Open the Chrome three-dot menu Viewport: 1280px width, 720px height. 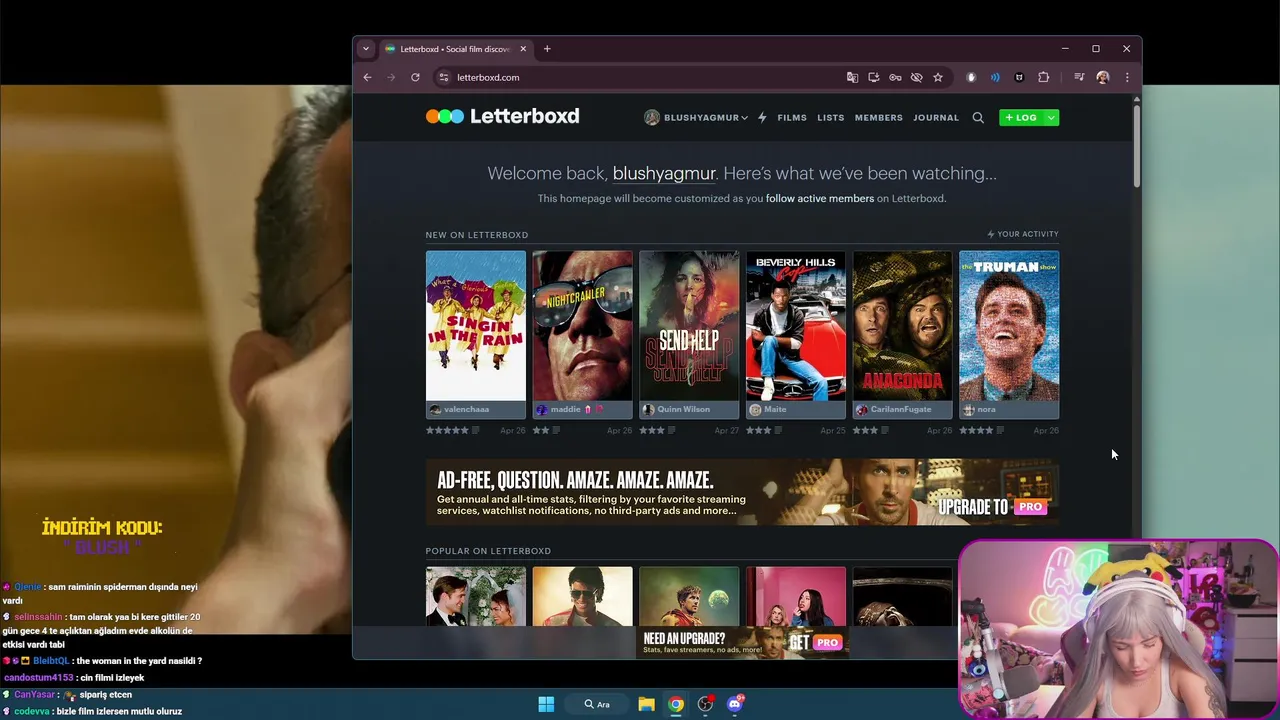tap(1127, 77)
